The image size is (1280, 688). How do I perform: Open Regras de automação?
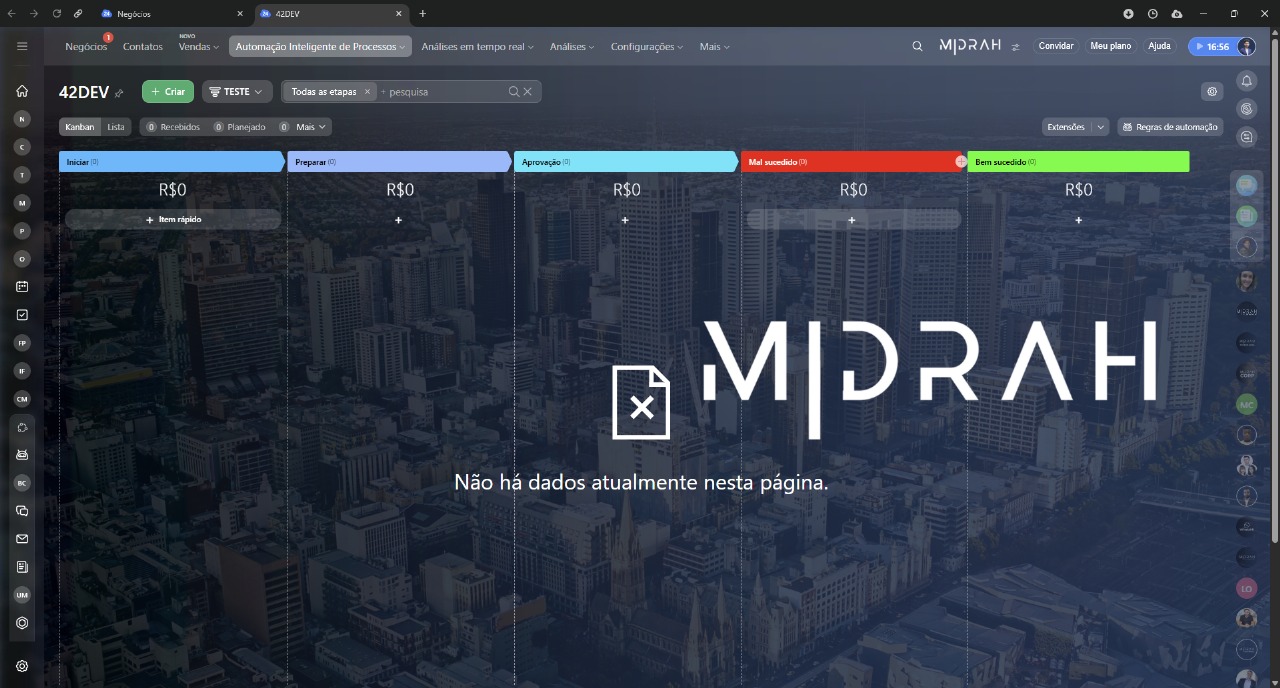[1170, 127]
